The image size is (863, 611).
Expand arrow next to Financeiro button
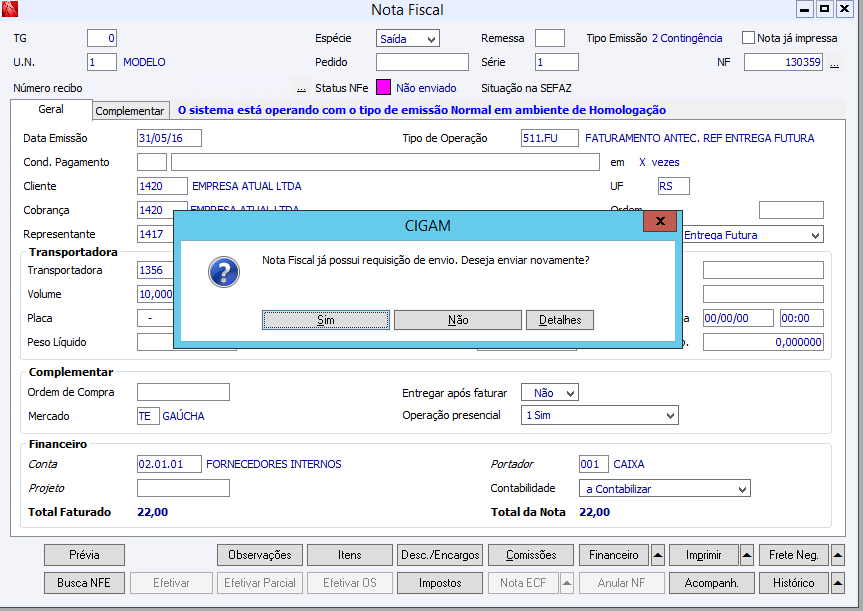tap(658, 555)
